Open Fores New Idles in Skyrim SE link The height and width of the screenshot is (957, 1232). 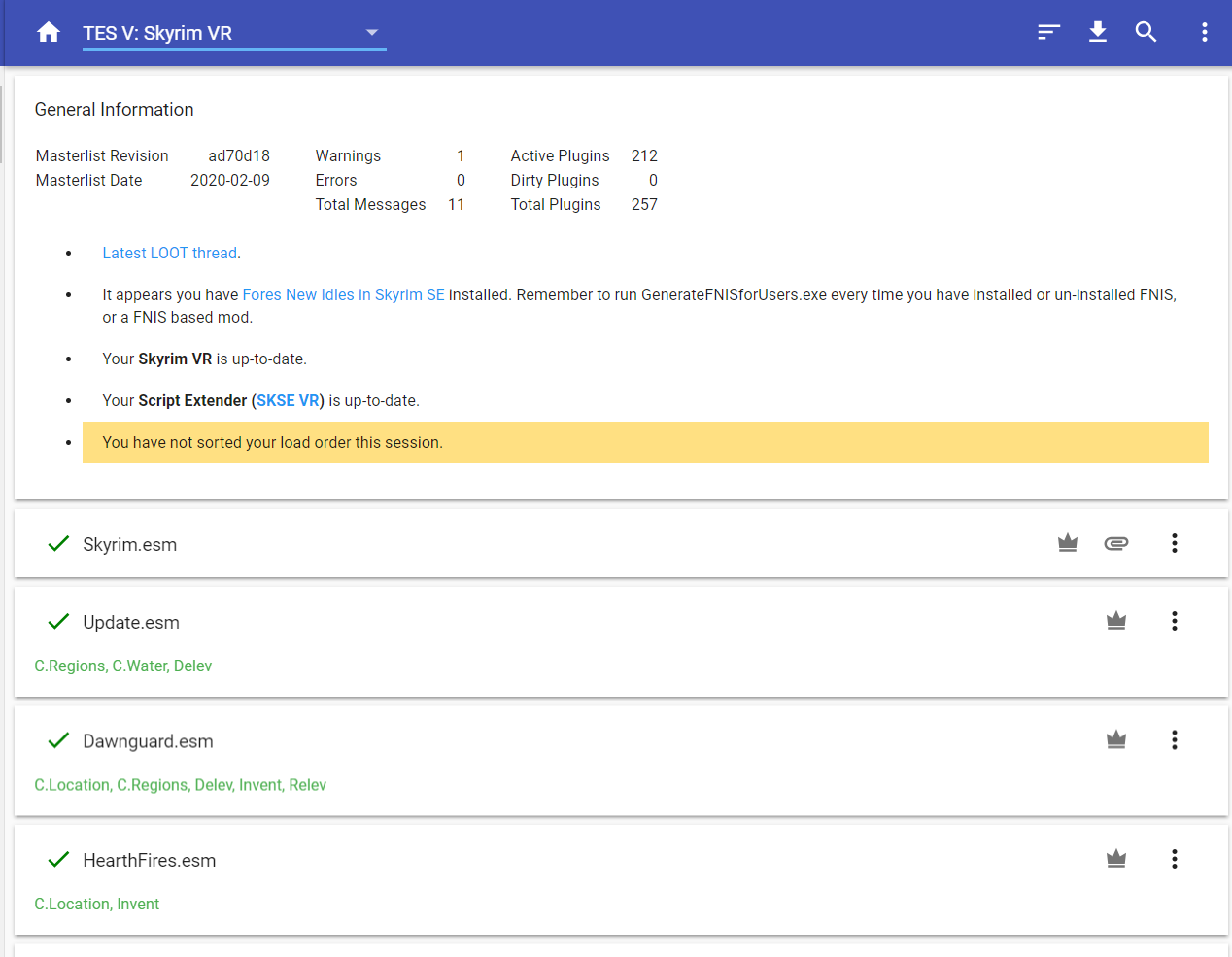click(344, 294)
